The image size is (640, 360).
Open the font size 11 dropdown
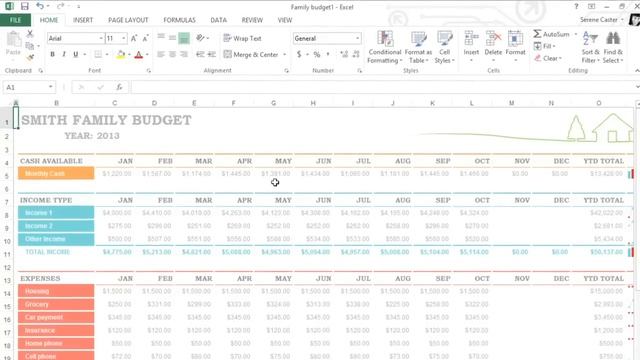coord(124,38)
